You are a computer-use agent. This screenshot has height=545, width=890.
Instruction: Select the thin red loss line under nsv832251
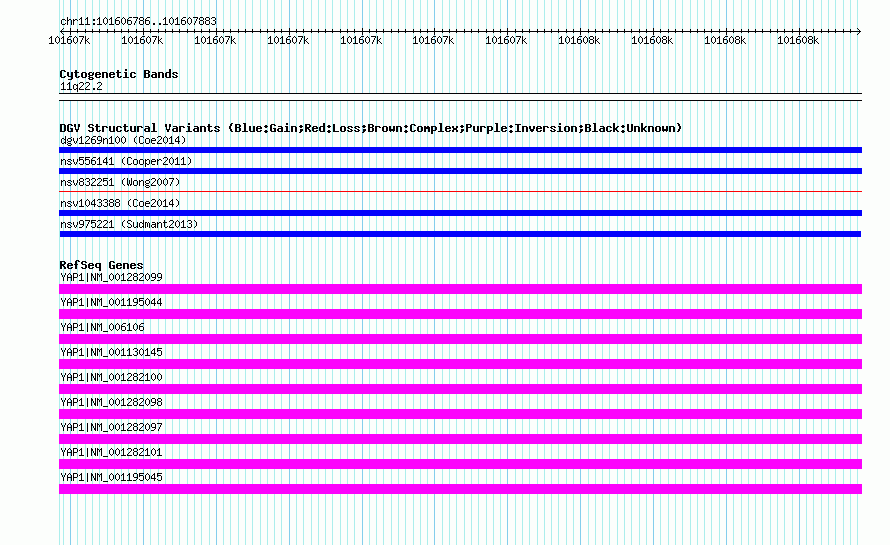tap(460, 191)
